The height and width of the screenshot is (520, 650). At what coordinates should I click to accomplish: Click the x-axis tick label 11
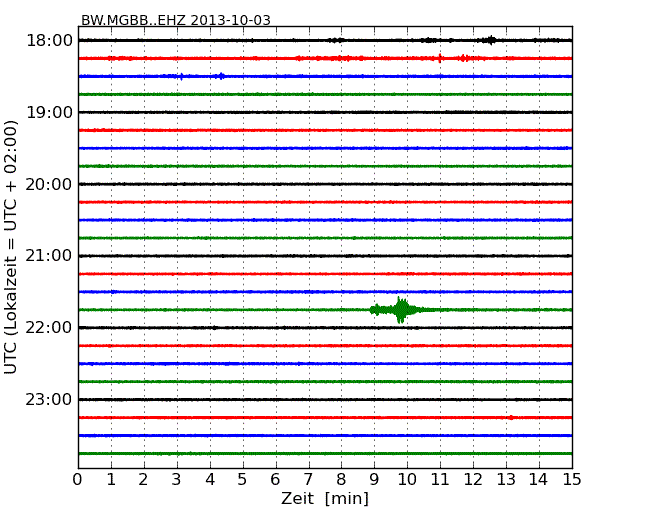pyautogui.click(x=440, y=480)
